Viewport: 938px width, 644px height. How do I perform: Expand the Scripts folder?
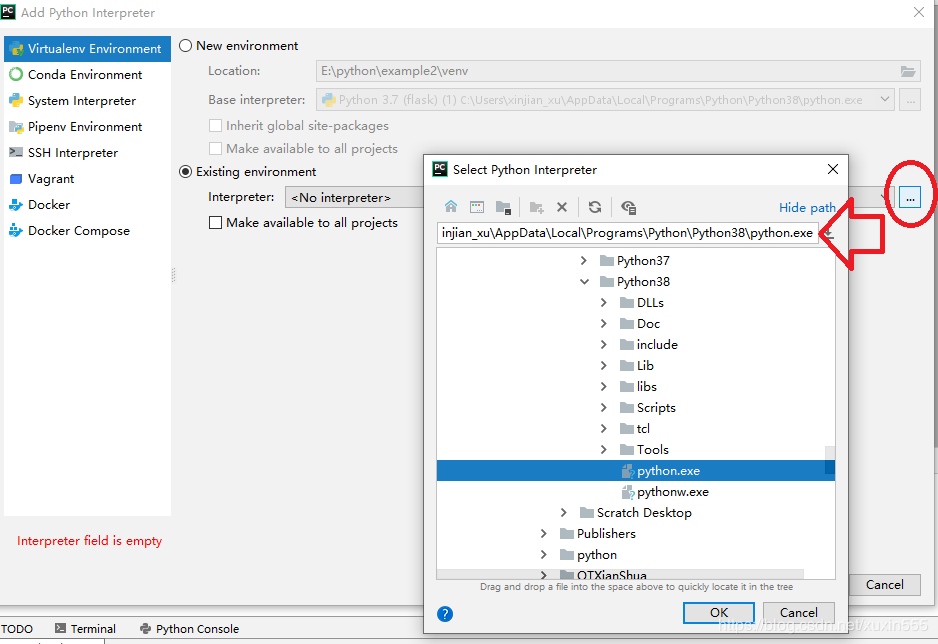tap(604, 407)
